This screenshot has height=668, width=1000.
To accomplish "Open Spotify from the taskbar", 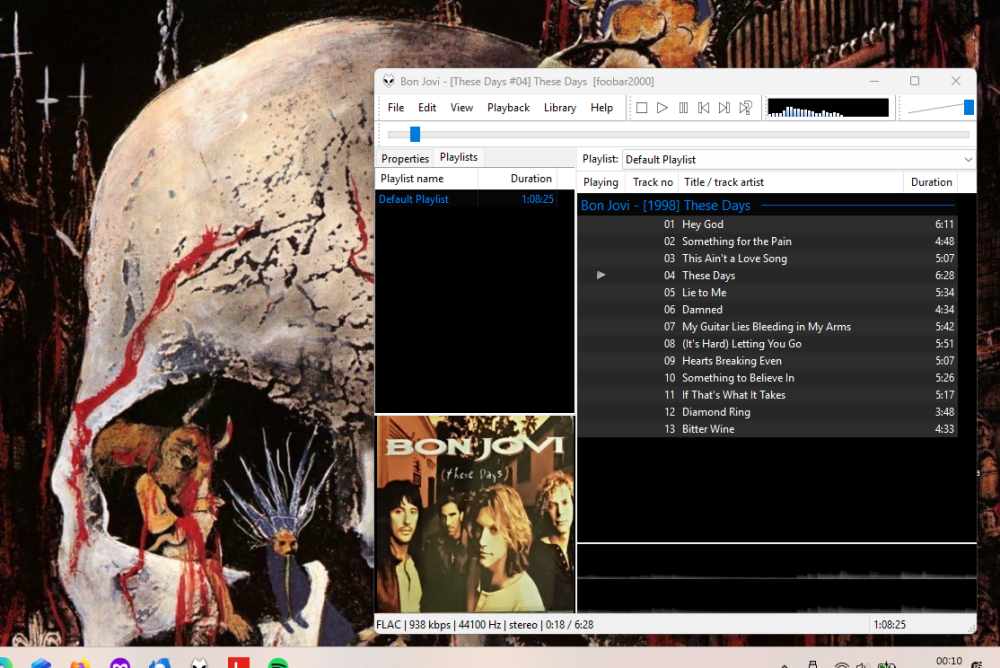I will (278, 664).
